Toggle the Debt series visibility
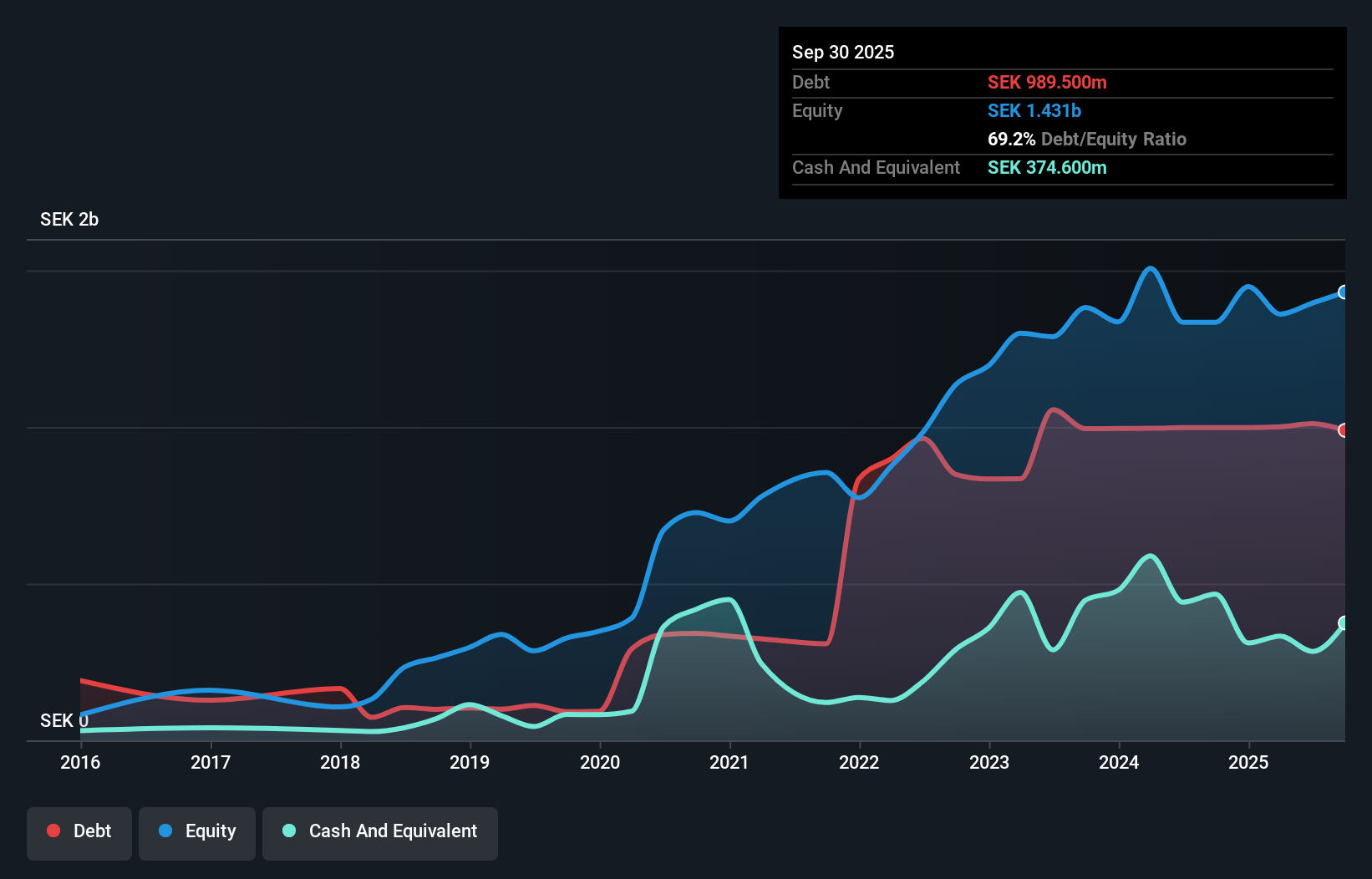The width and height of the screenshot is (1372, 879). coord(79,831)
